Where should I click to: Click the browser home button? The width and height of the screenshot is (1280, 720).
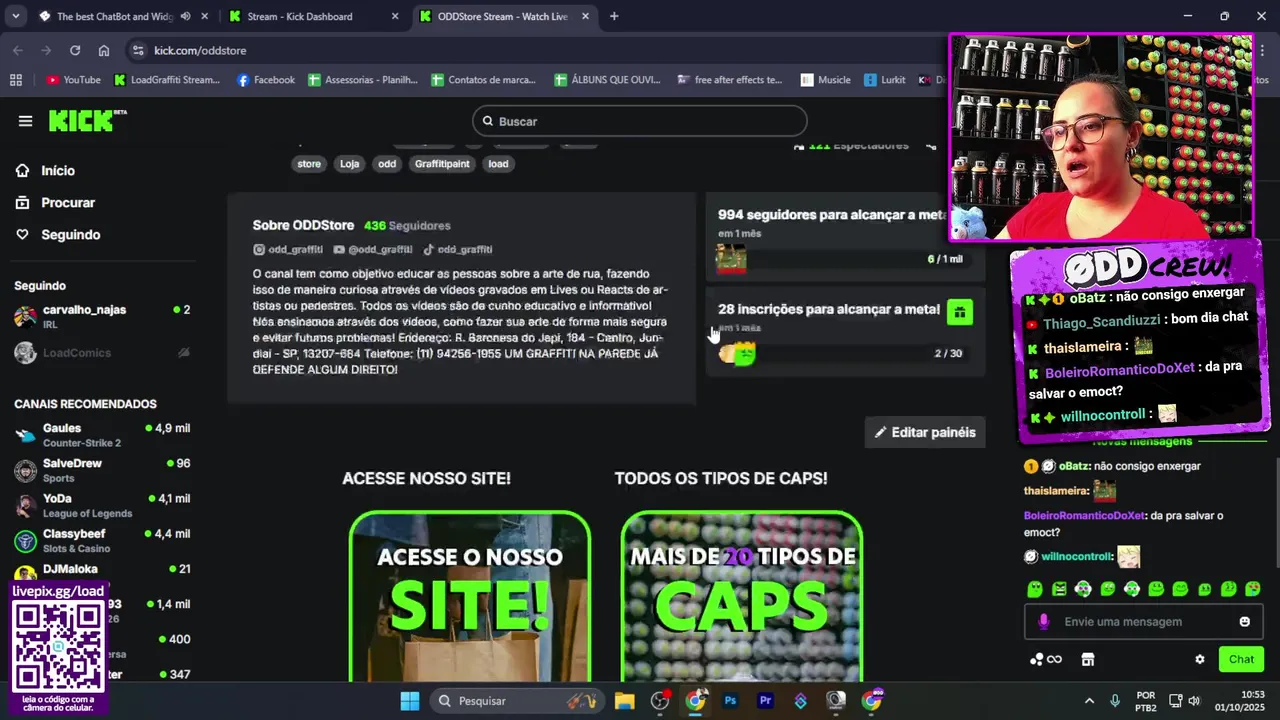(x=104, y=51)
